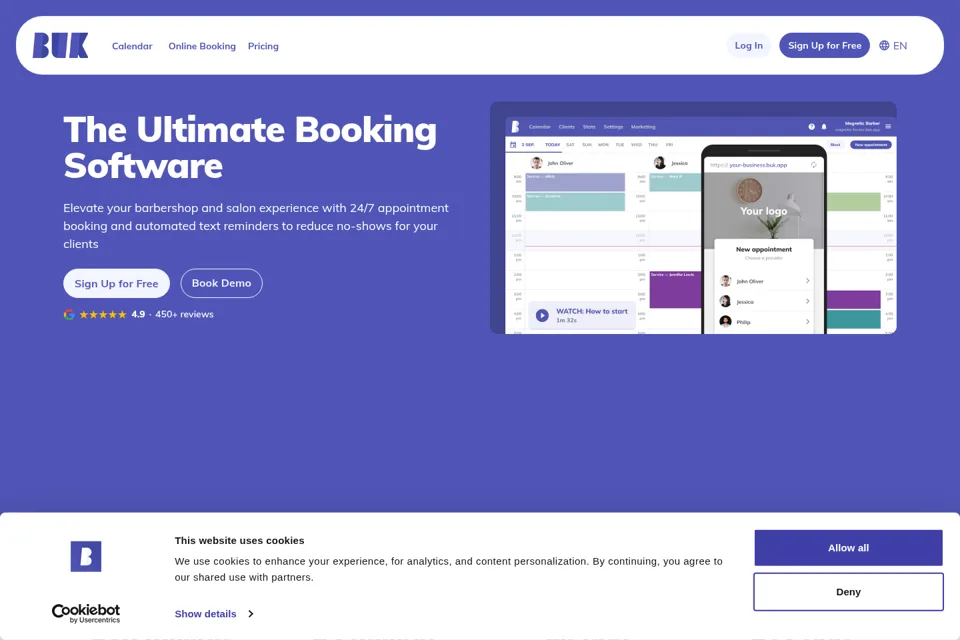The height and width of the screenshot is (640, 960).
Task: Click header Sign Up for Free button
Action: click(x=824, y=45)
